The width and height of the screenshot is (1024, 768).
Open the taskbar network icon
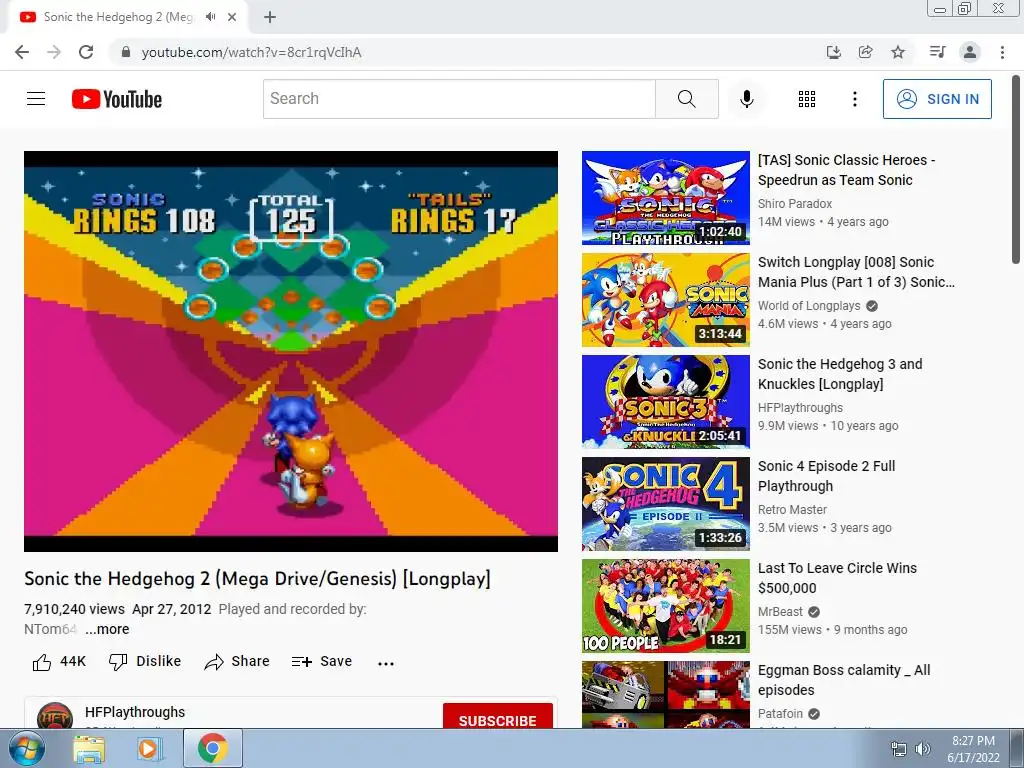coord(899,749)
